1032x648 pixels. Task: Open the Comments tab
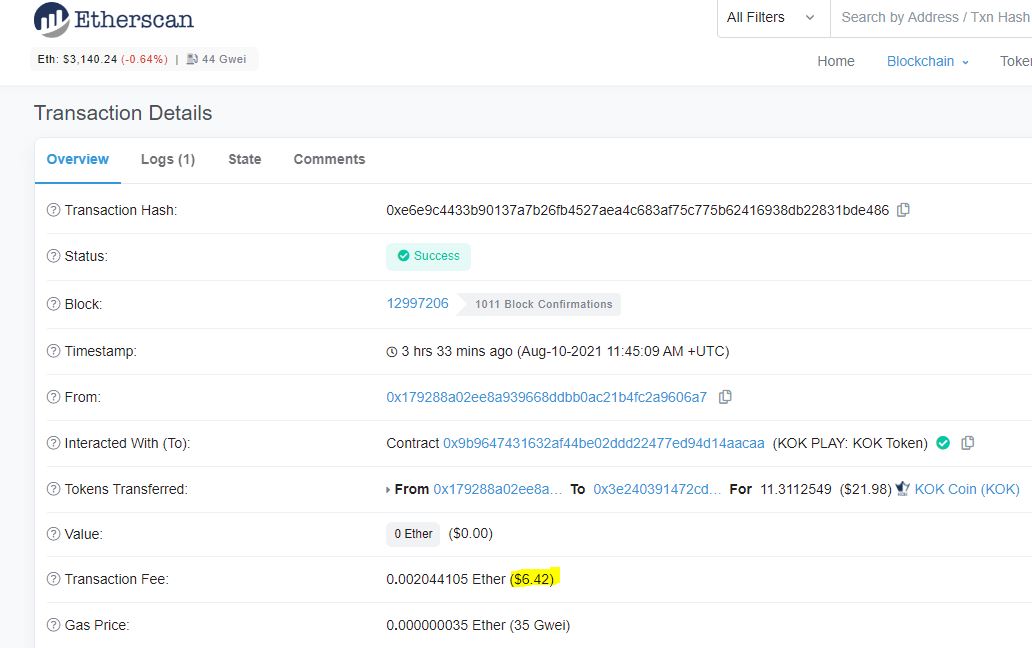pyautogui.click(x=329, y=159)
